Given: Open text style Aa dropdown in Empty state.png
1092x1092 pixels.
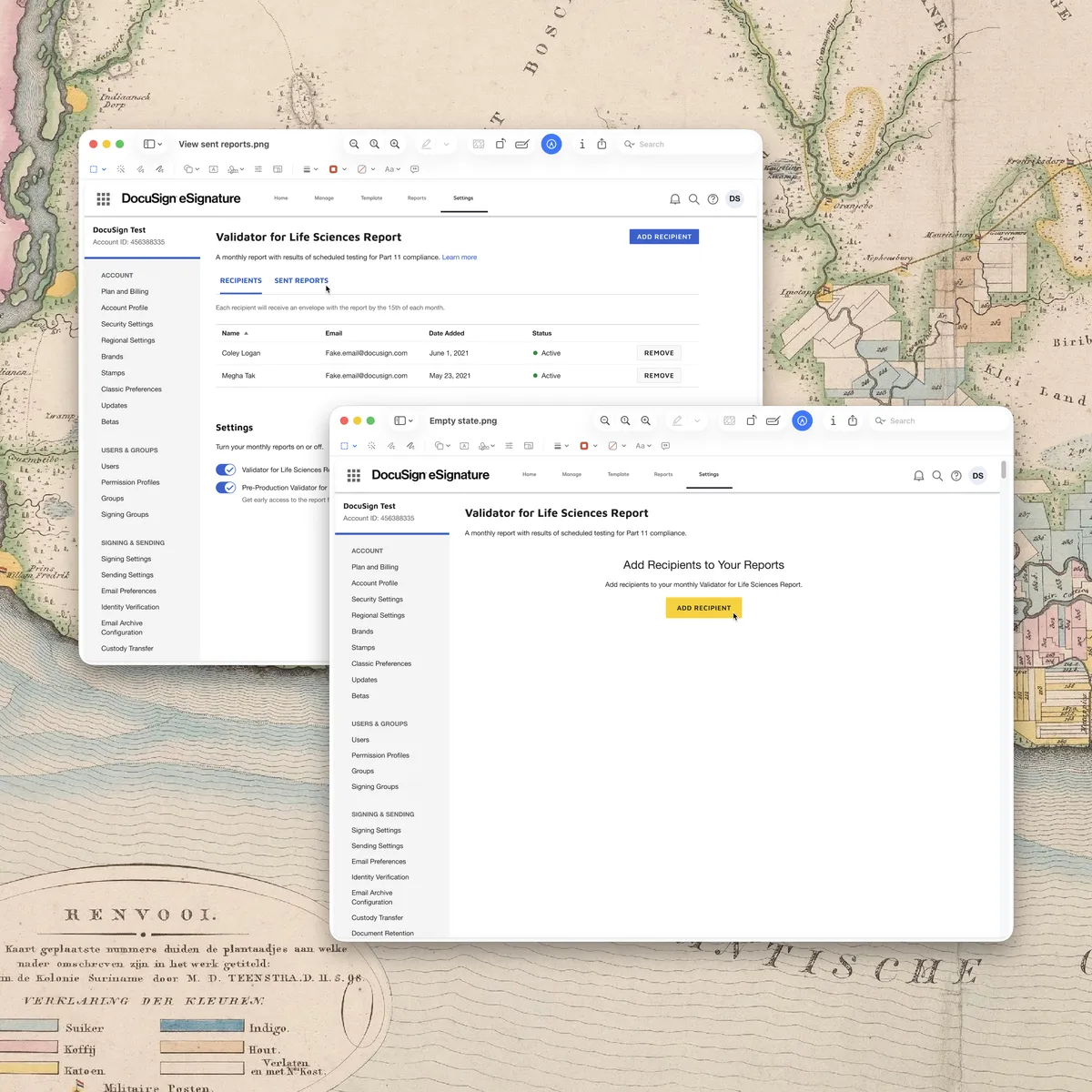Looking at the screenshot, I should point(643,446).
